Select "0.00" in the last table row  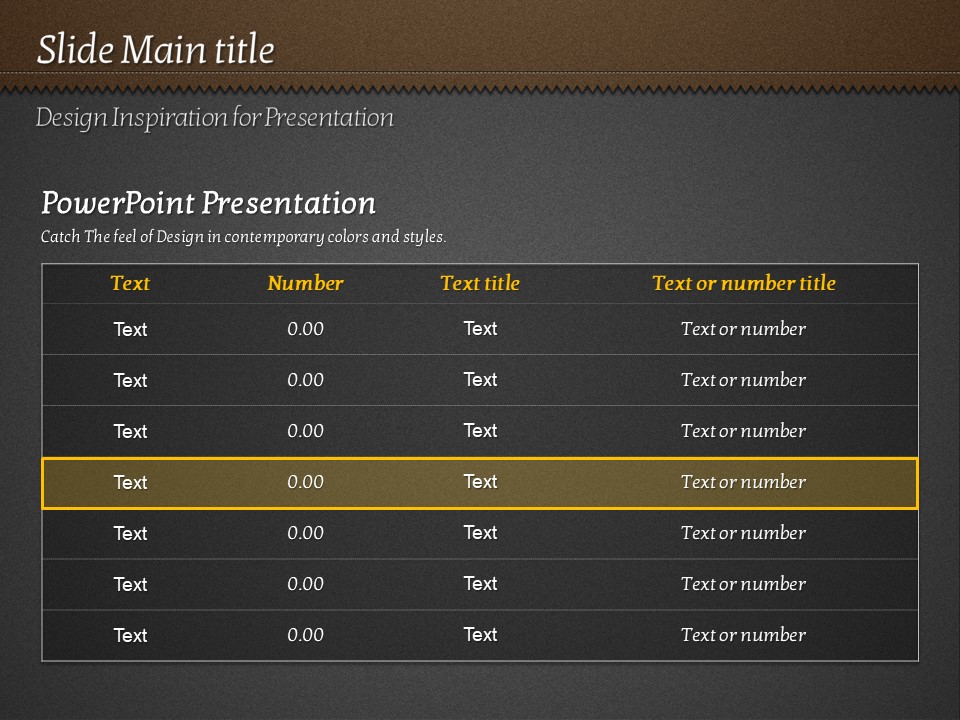click(x=305, y=635)
